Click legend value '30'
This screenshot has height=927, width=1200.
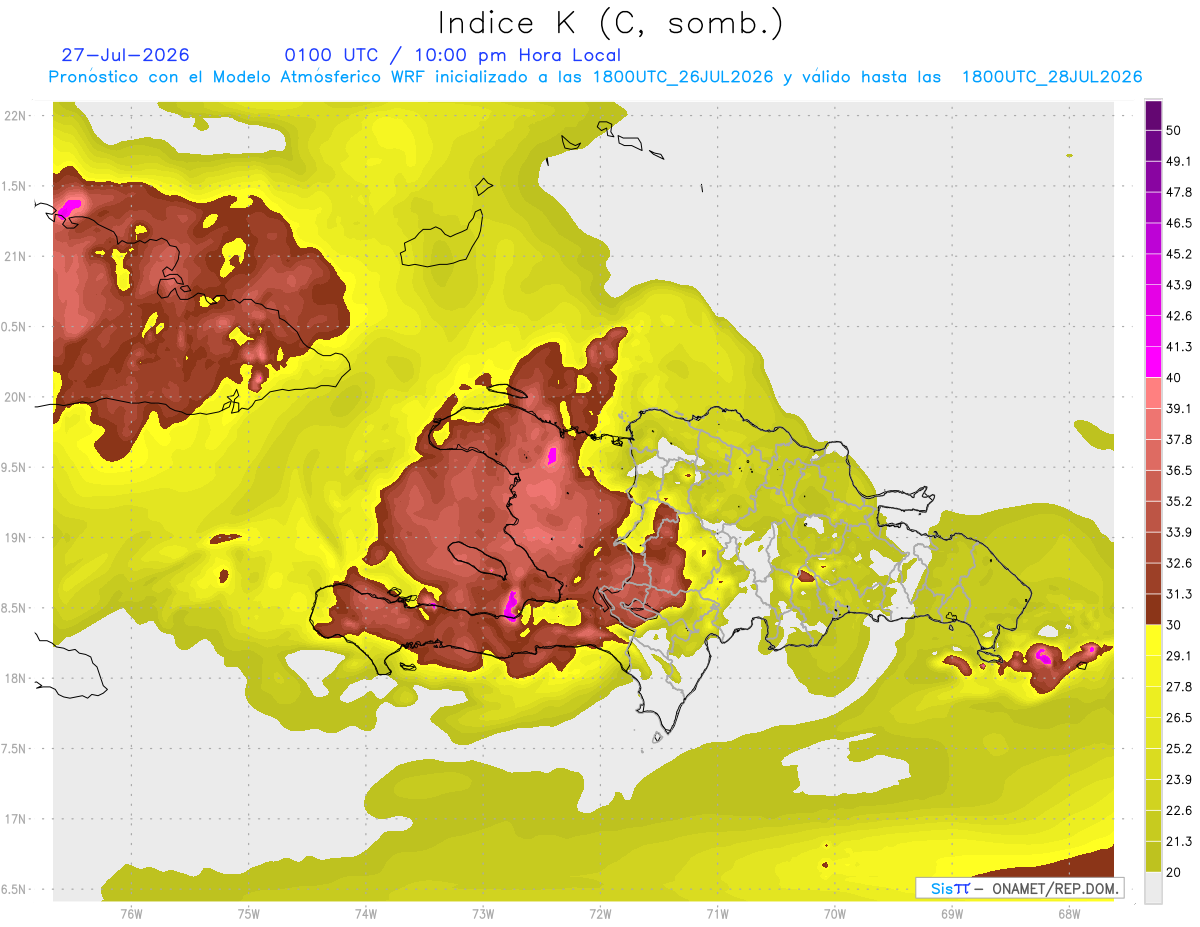1174,625
